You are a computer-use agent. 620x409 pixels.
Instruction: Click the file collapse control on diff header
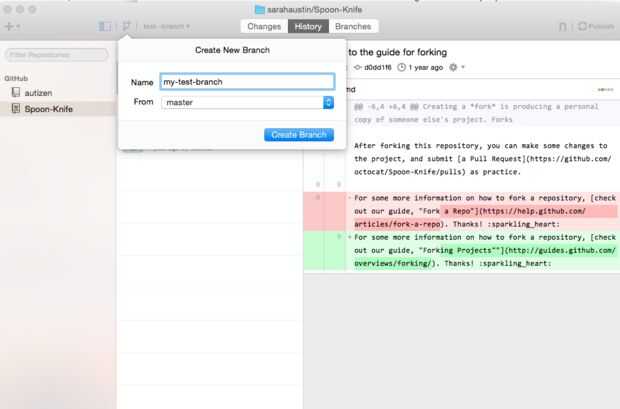(605, 90)
